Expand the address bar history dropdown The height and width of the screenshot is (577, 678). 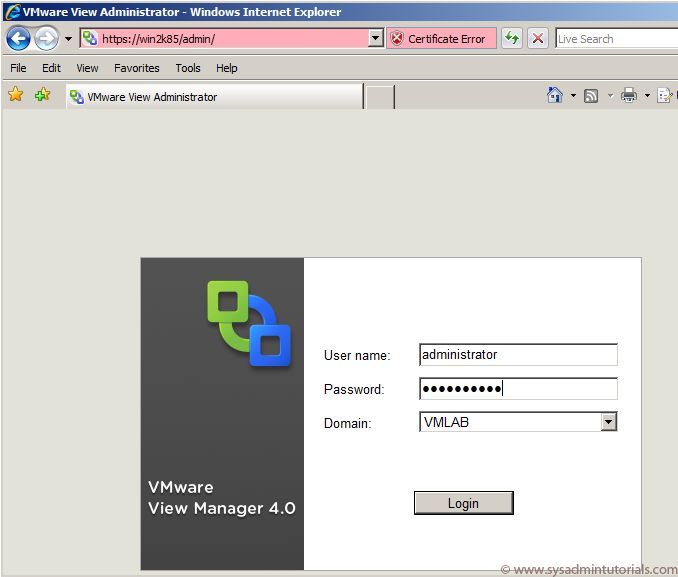(376, 38)
